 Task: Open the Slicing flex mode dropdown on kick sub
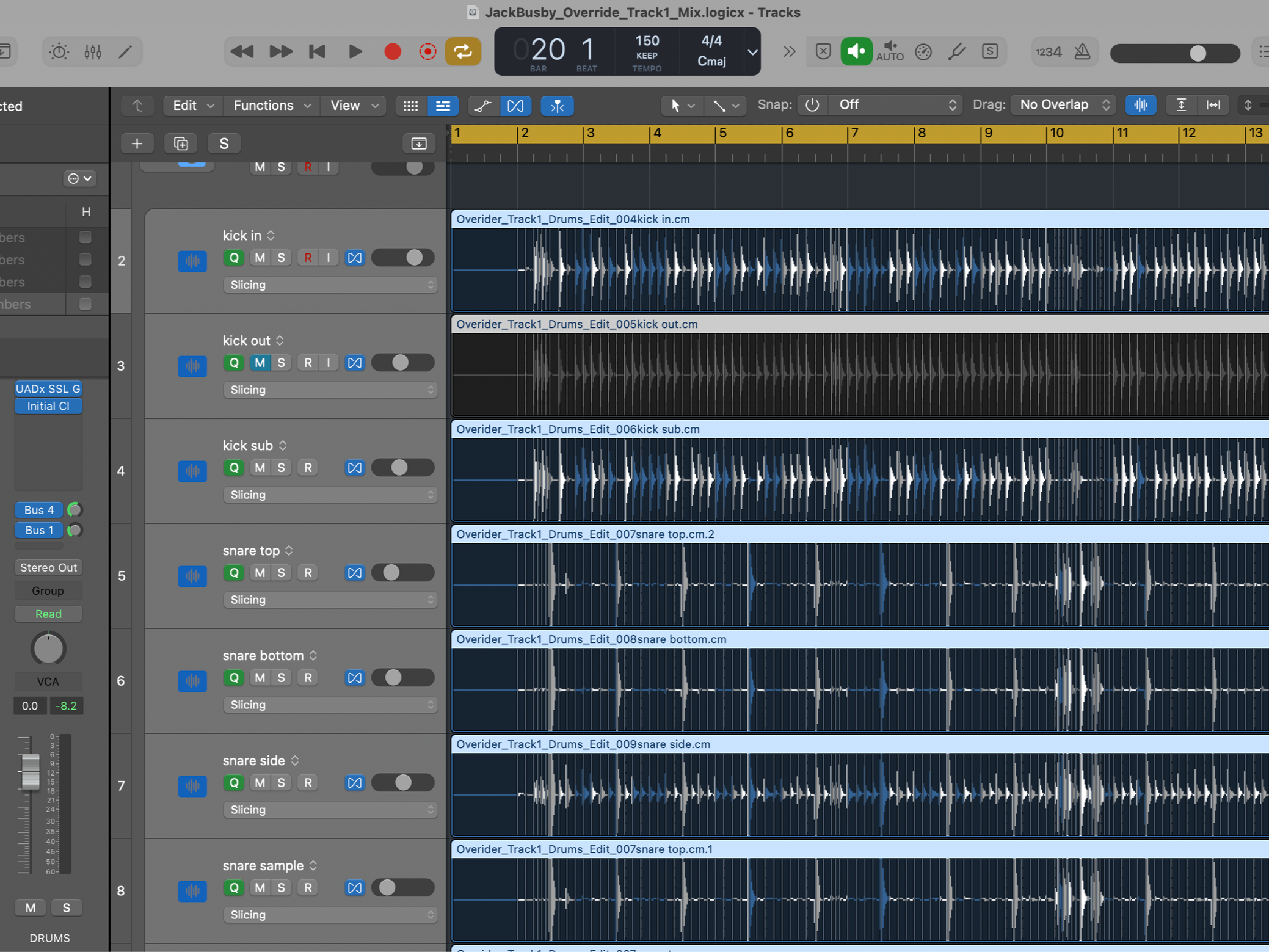point(330,495)
